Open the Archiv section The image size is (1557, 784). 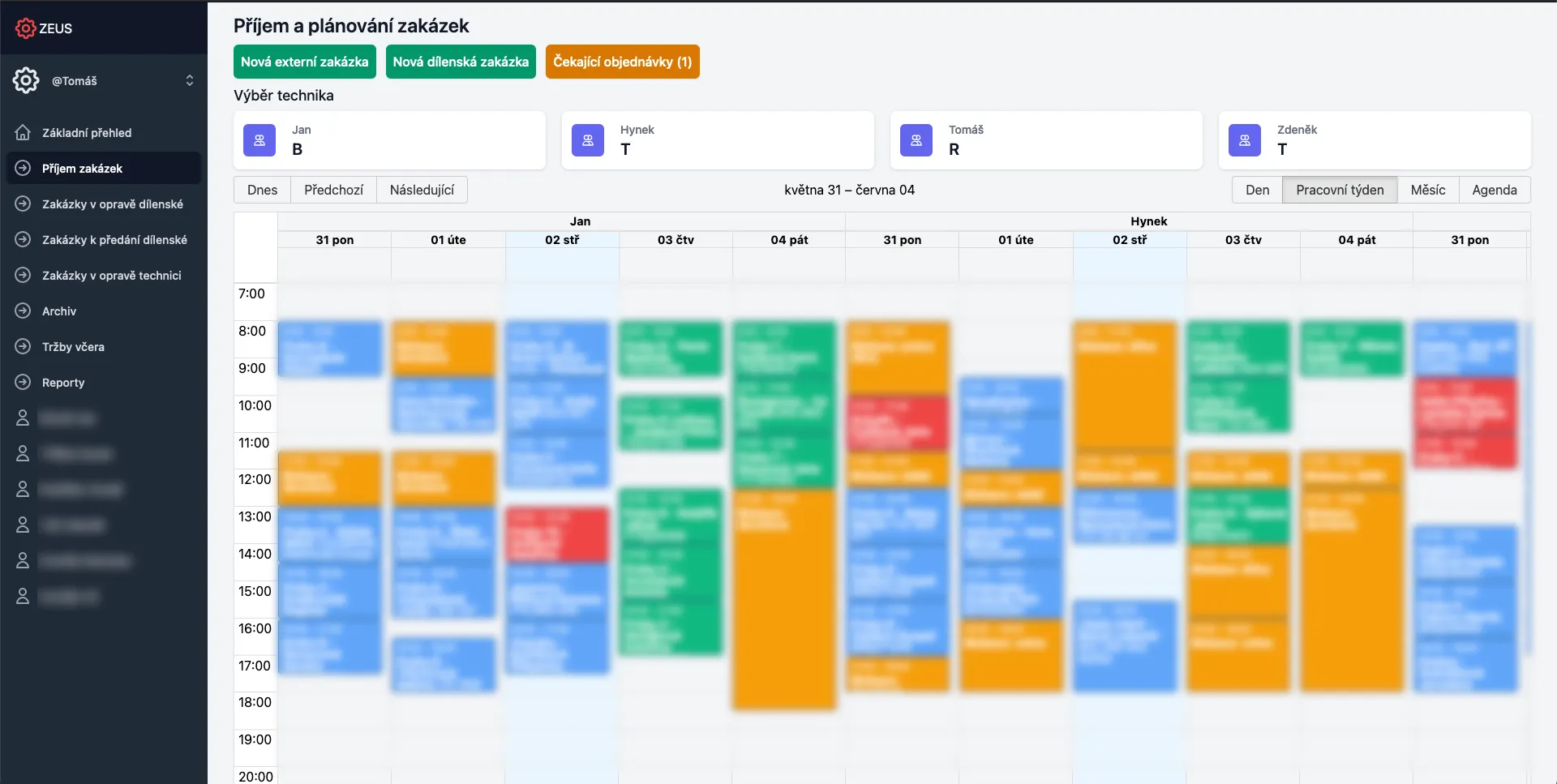coord(104,311)
